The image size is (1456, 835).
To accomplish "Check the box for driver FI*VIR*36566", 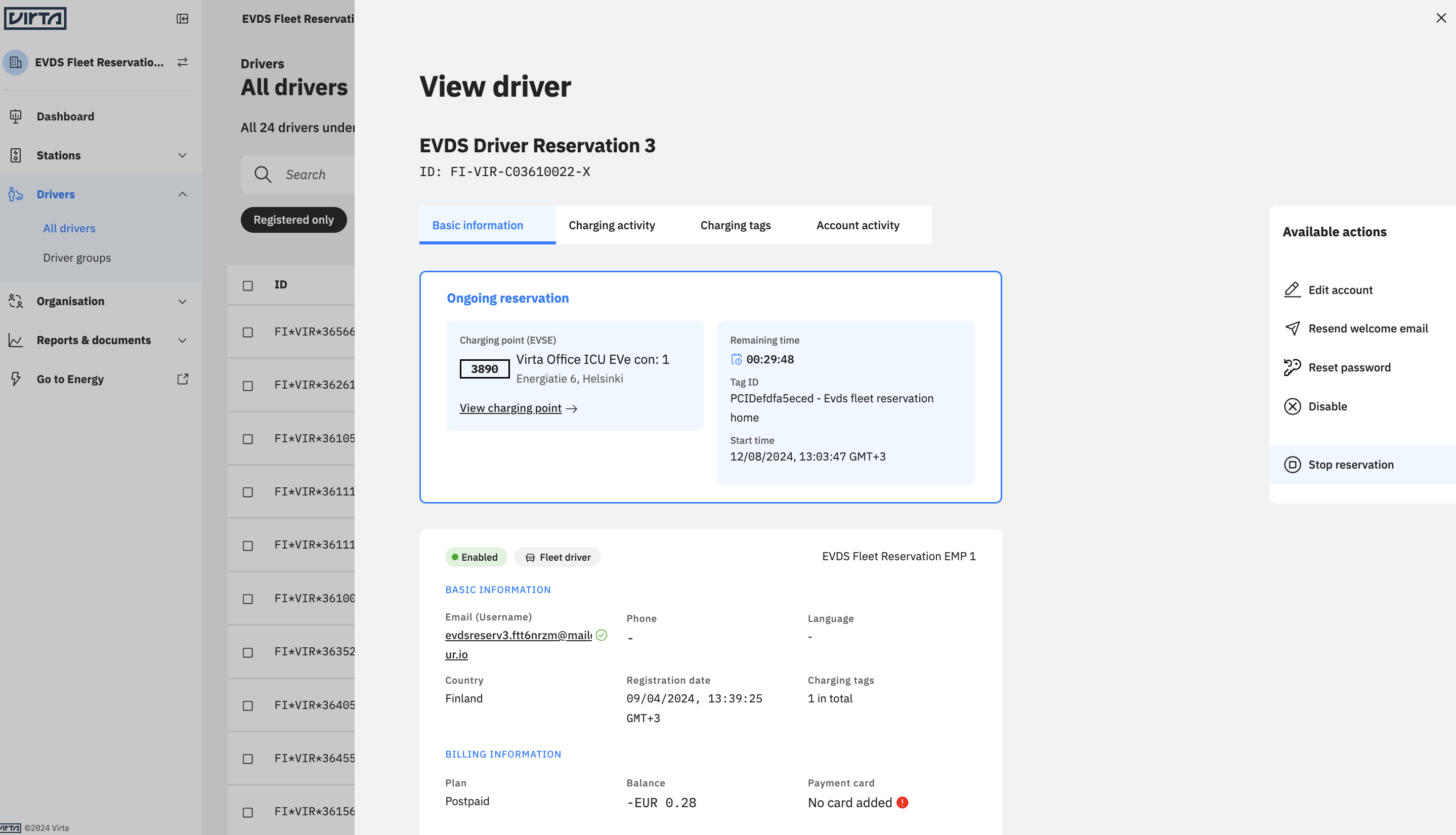I will click(247, 332).
